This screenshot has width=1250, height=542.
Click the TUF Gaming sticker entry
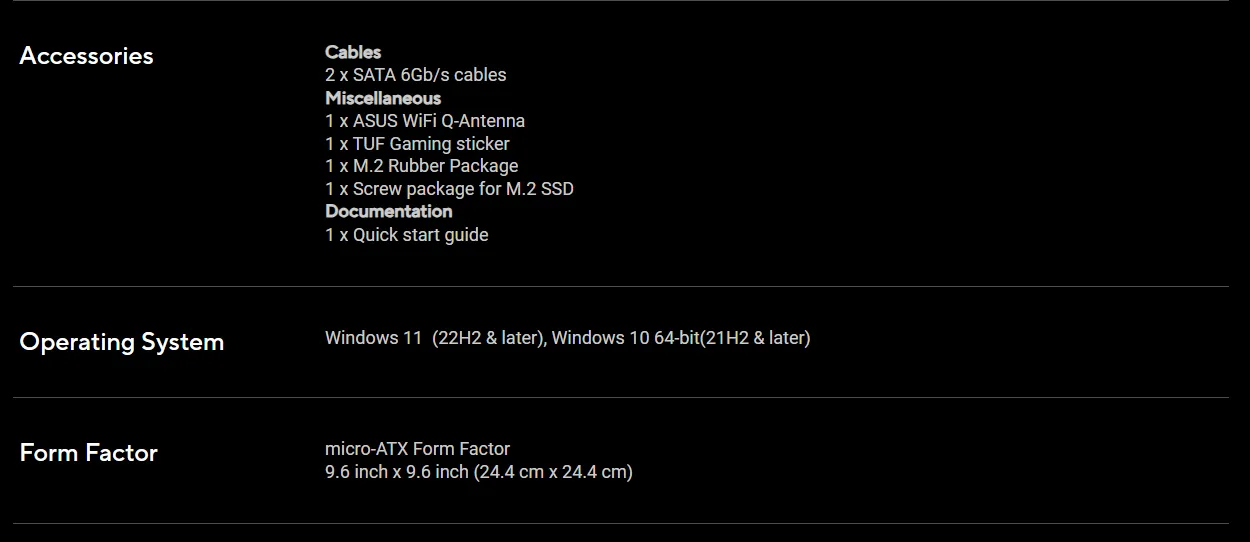tap(417, 144)
